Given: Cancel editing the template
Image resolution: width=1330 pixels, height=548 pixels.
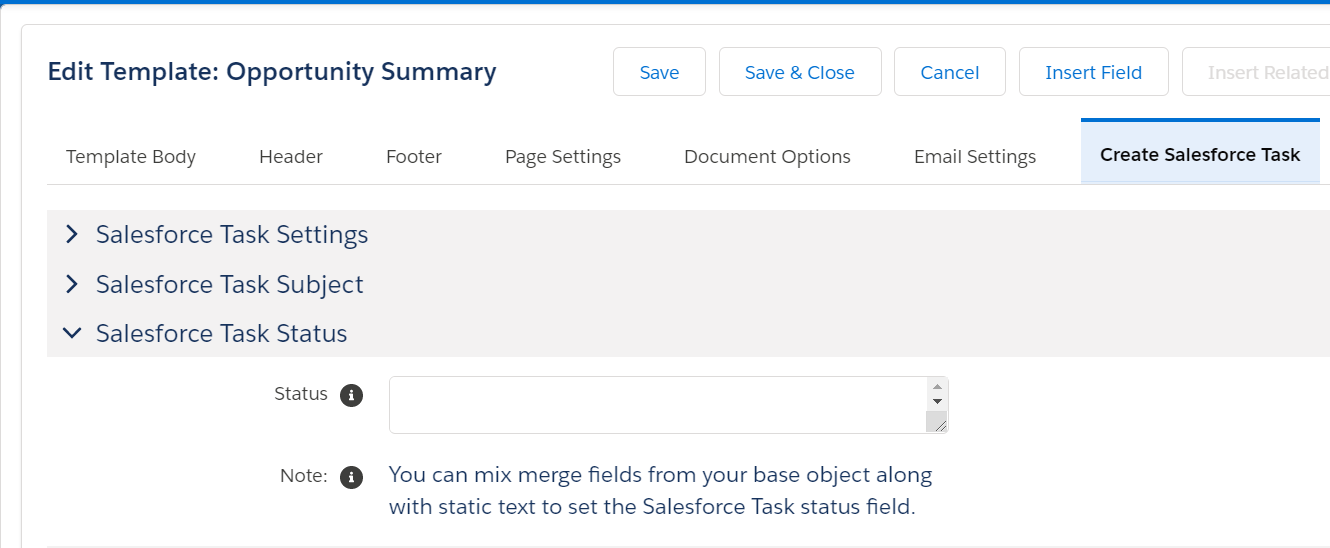Looking at the screenshot, I should click(950, 72).
